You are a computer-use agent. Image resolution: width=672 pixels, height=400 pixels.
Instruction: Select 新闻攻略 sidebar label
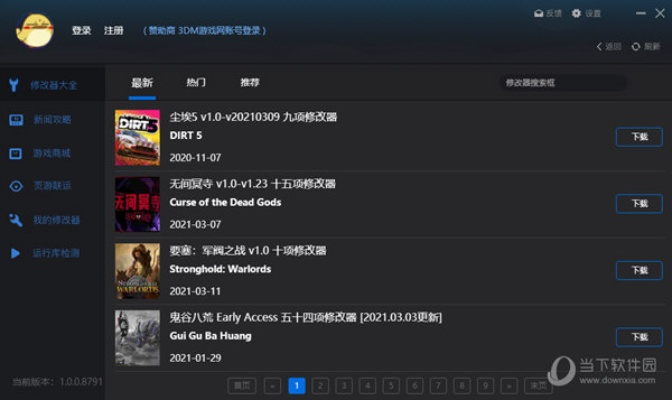pyautogui.click(x=52, y=120)
